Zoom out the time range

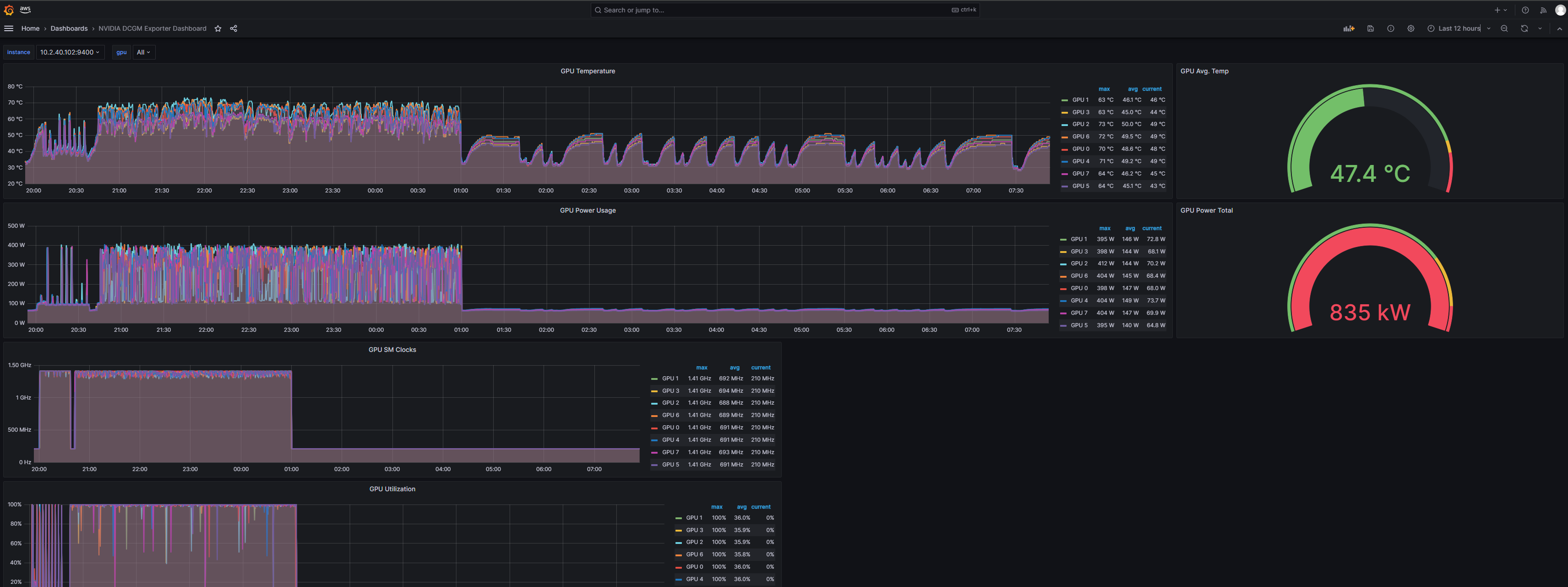1504,28
